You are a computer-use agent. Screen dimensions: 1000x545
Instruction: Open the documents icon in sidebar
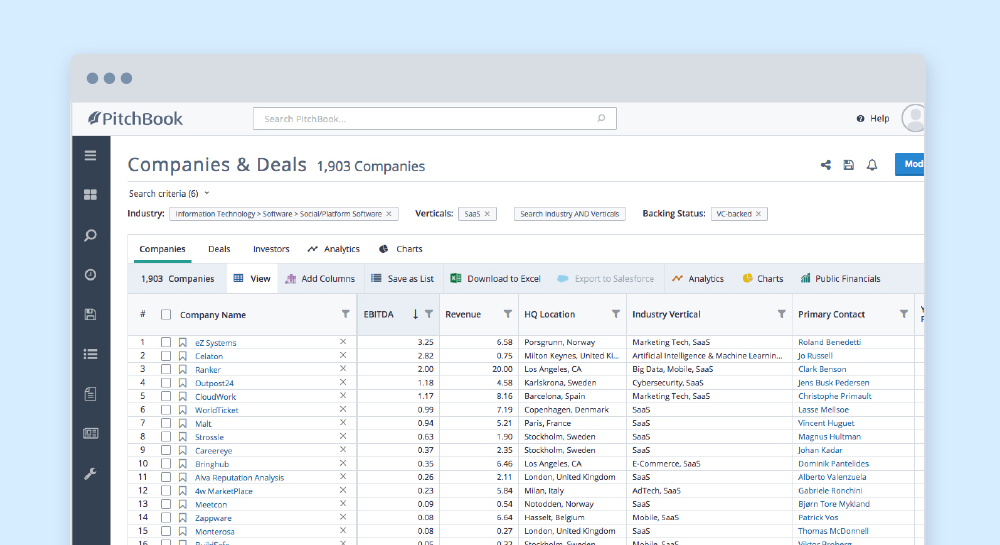tap(91, 394)
